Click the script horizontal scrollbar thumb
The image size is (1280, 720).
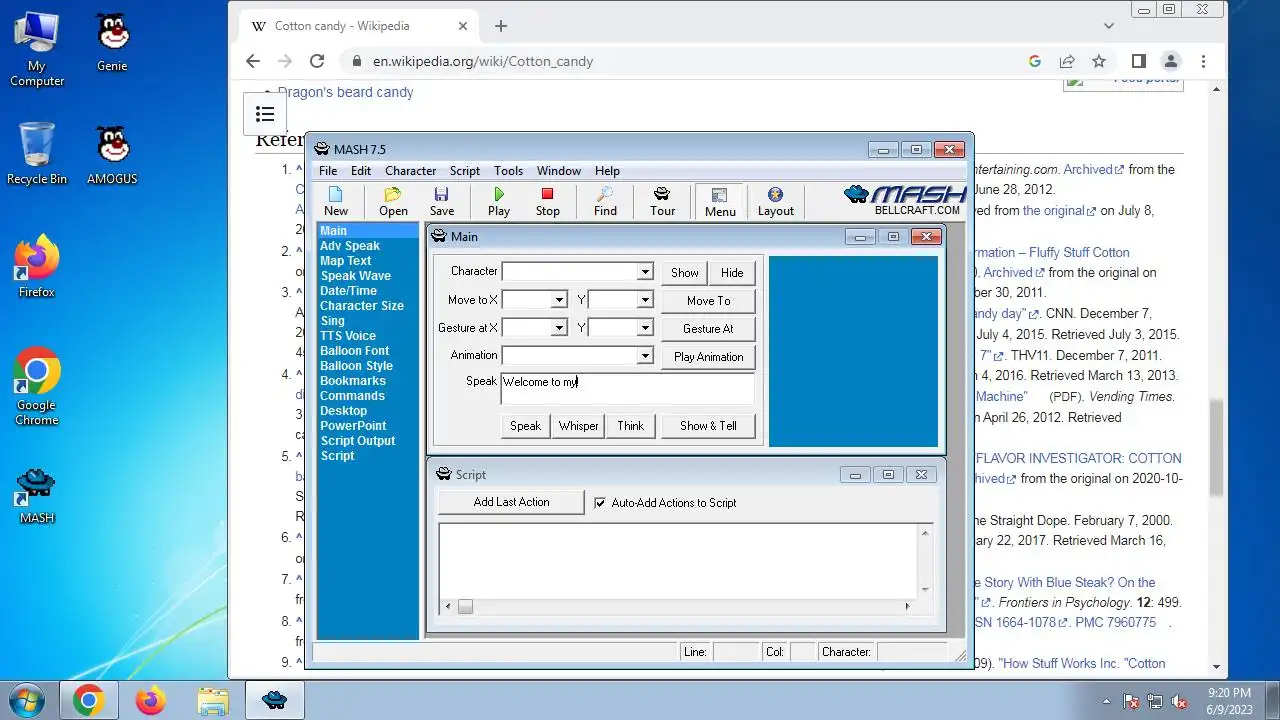(465, 606)
